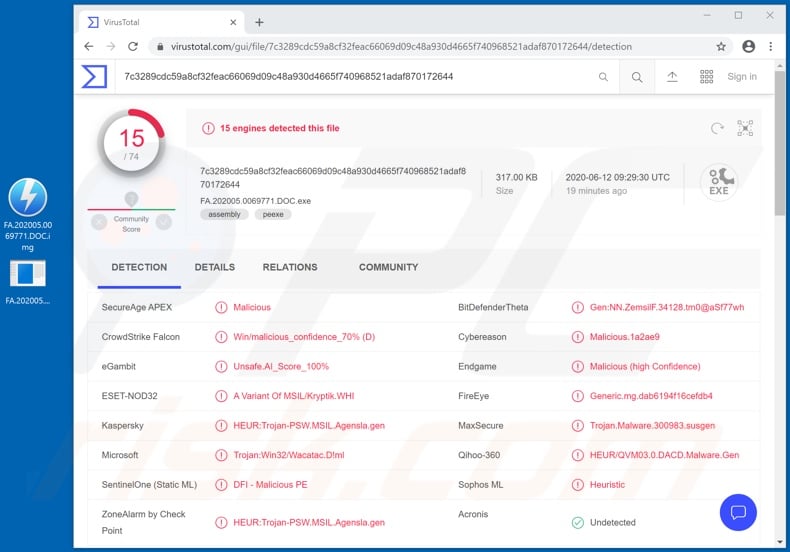Click eGambit Unsafe.AI_Score_100% result
Viewport: 790px width, 552px height.
tap(281, 366)
